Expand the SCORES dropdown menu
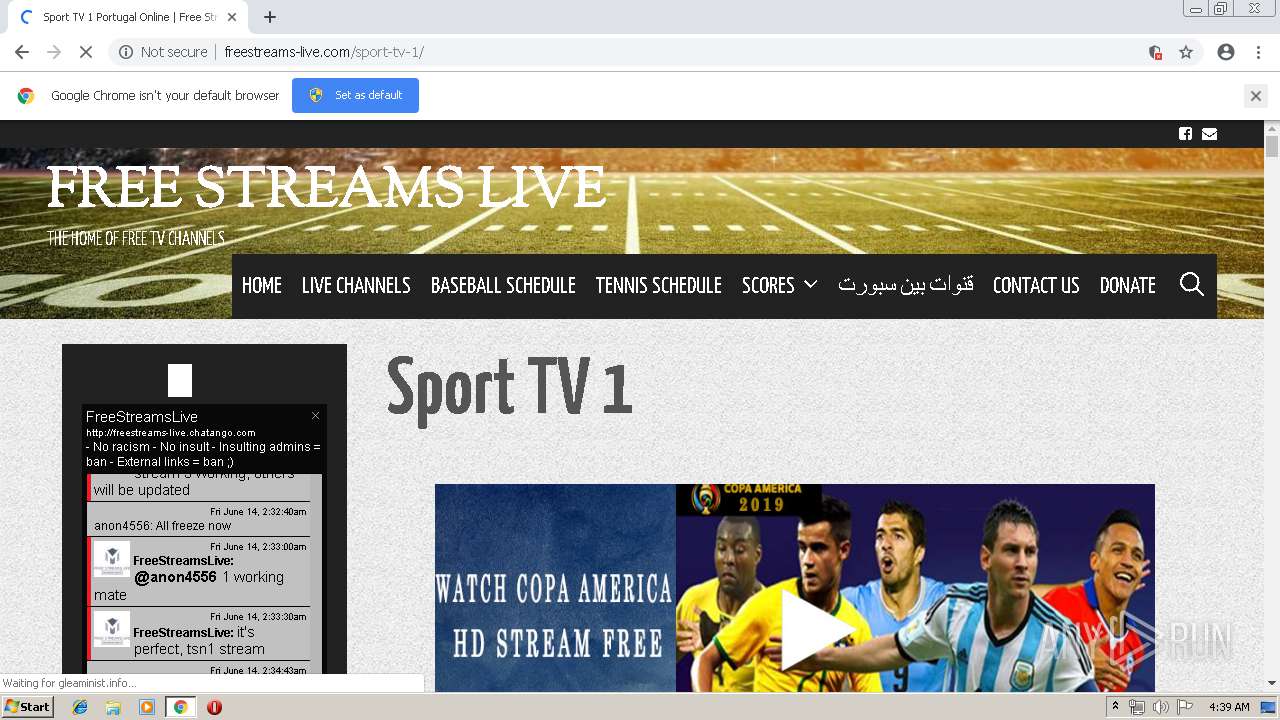This screenshot has width=1280, height=720. coord(780,286)
